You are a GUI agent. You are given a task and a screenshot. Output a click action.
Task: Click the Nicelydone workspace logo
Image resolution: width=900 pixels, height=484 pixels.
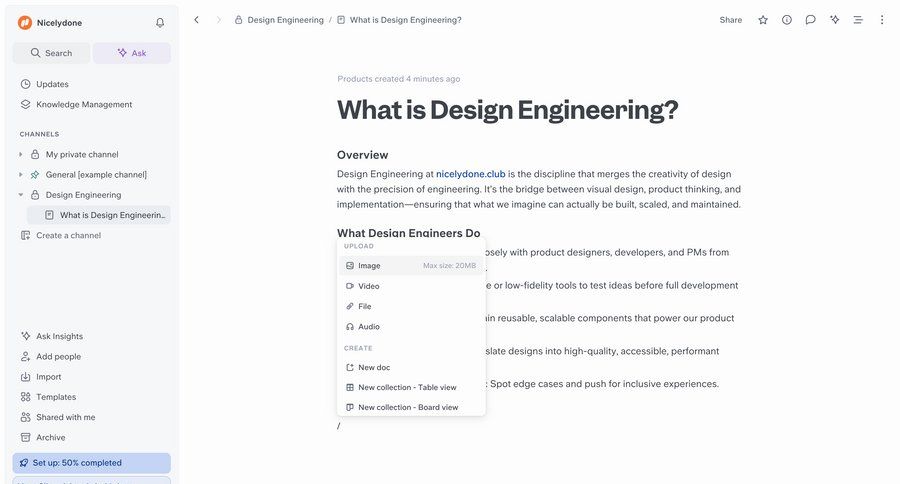tap(25, 22)
